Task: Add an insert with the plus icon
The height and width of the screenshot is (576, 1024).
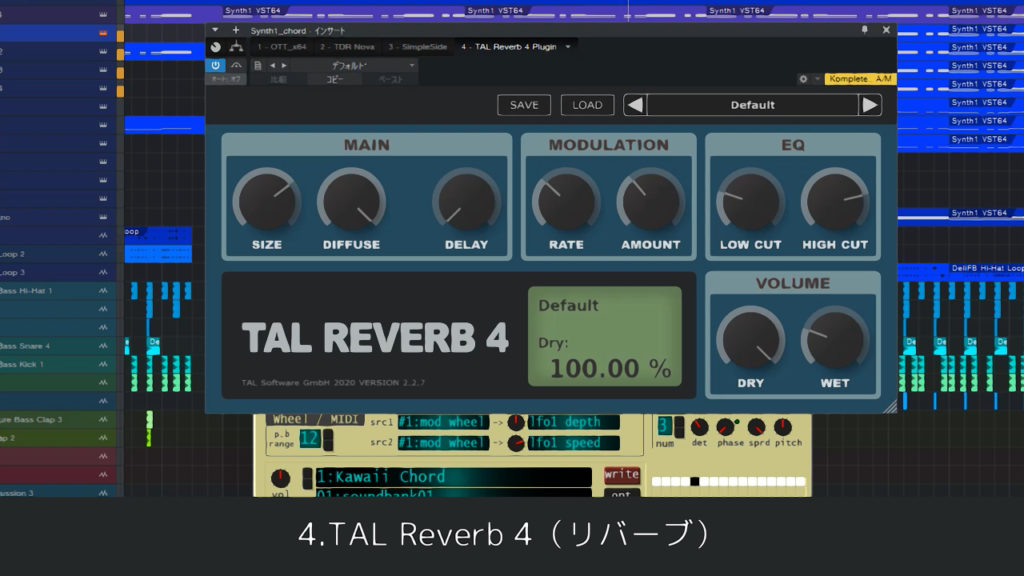Action: tap(236, 30)
